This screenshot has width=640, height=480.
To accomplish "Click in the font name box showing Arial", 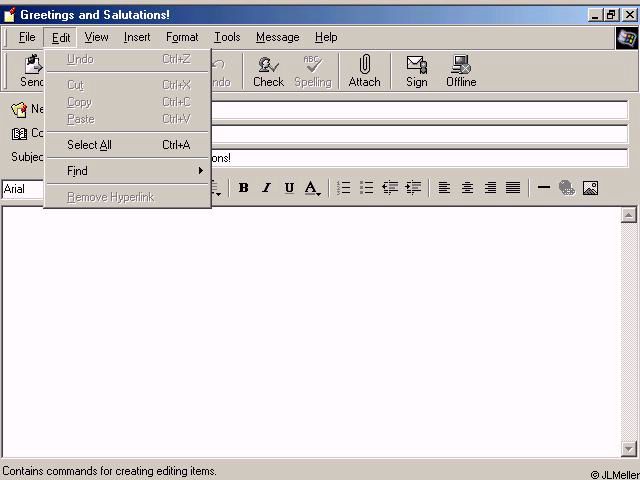I will click(22, 189).
